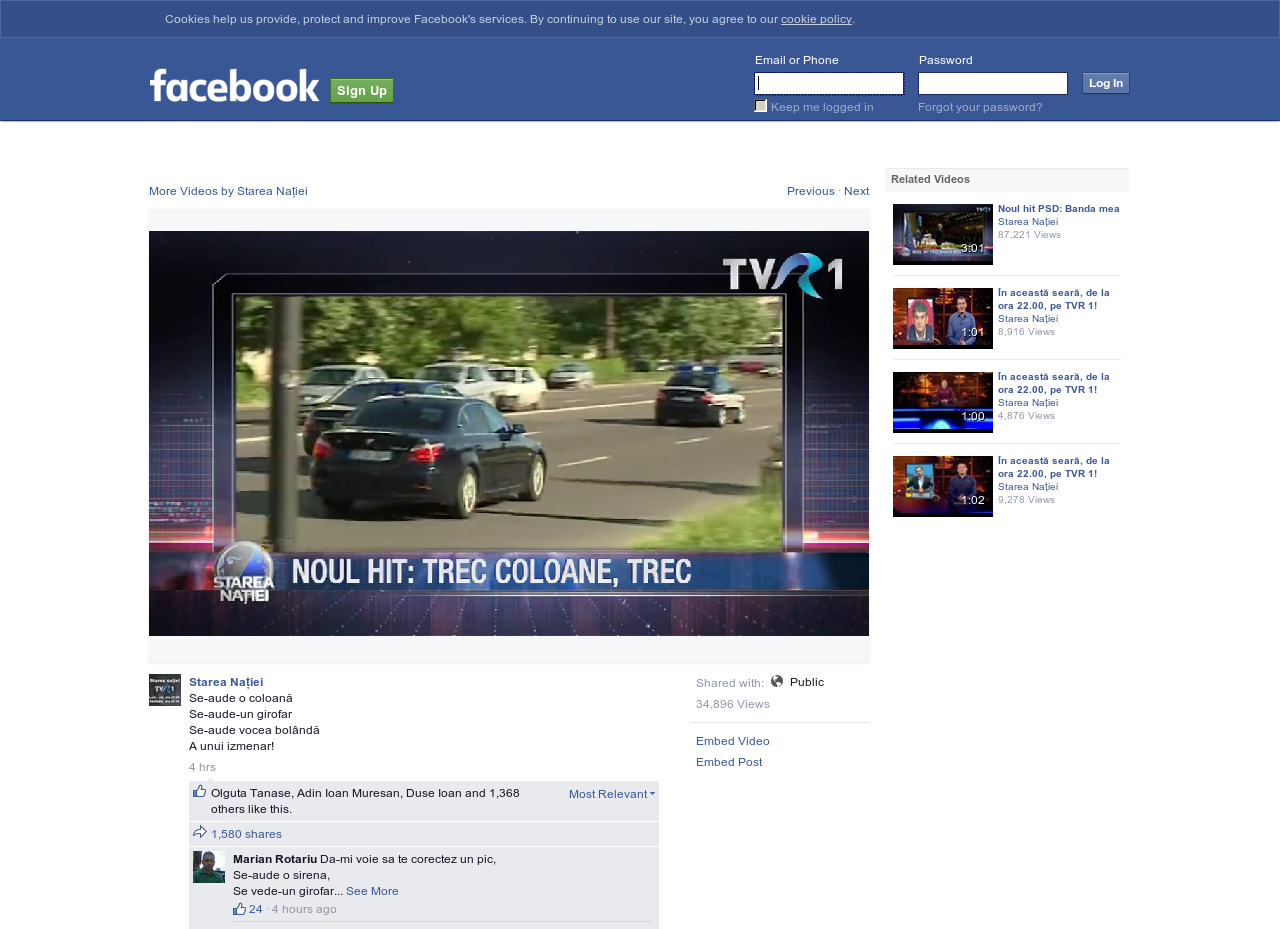Click the 4 hrs post timestamp
This screenshot has height=929, width=1280.
202,767
